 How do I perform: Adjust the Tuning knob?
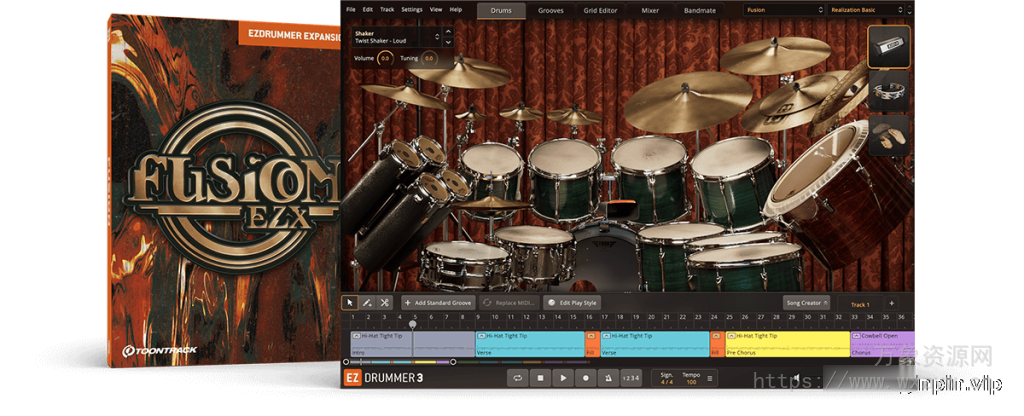(428, 58)
